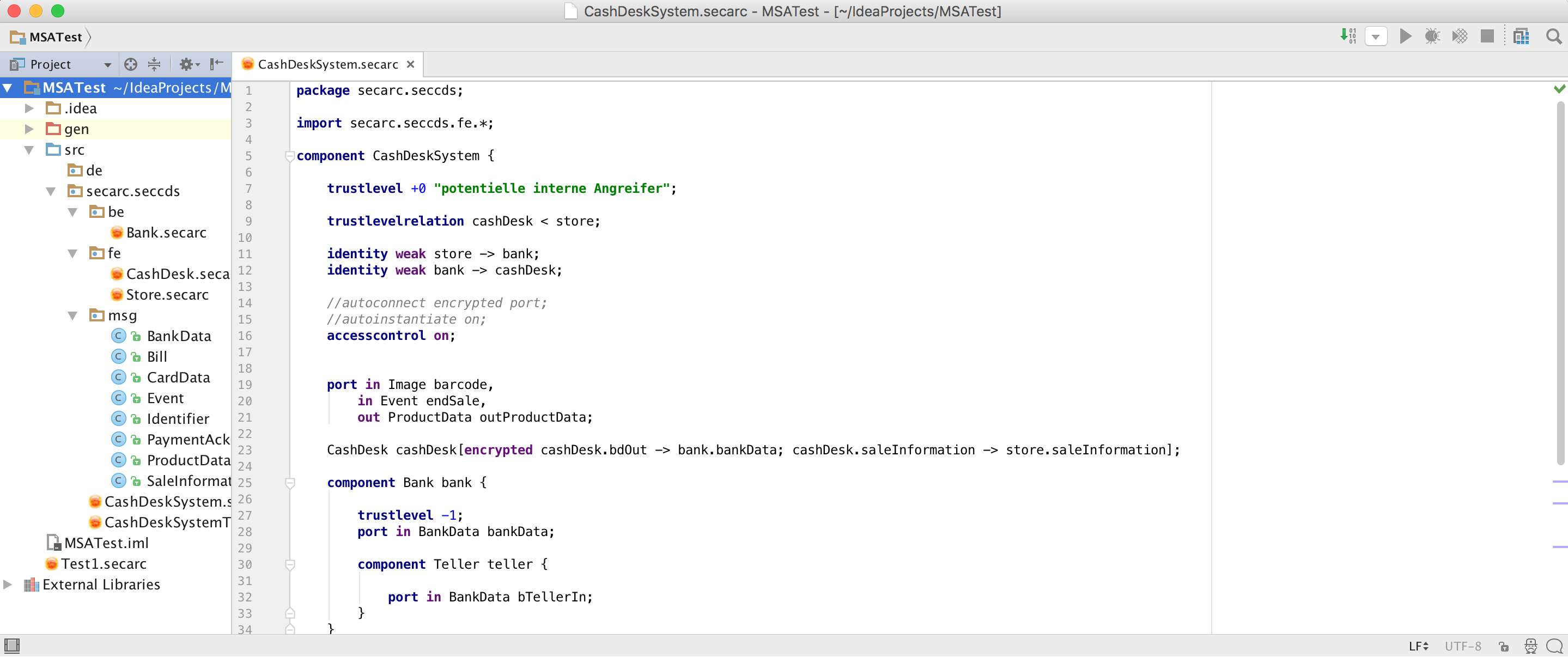Click line number 19 in gutter
Image resolution: width=1568 pixels, height=657 pixels.
coord(245,385)
